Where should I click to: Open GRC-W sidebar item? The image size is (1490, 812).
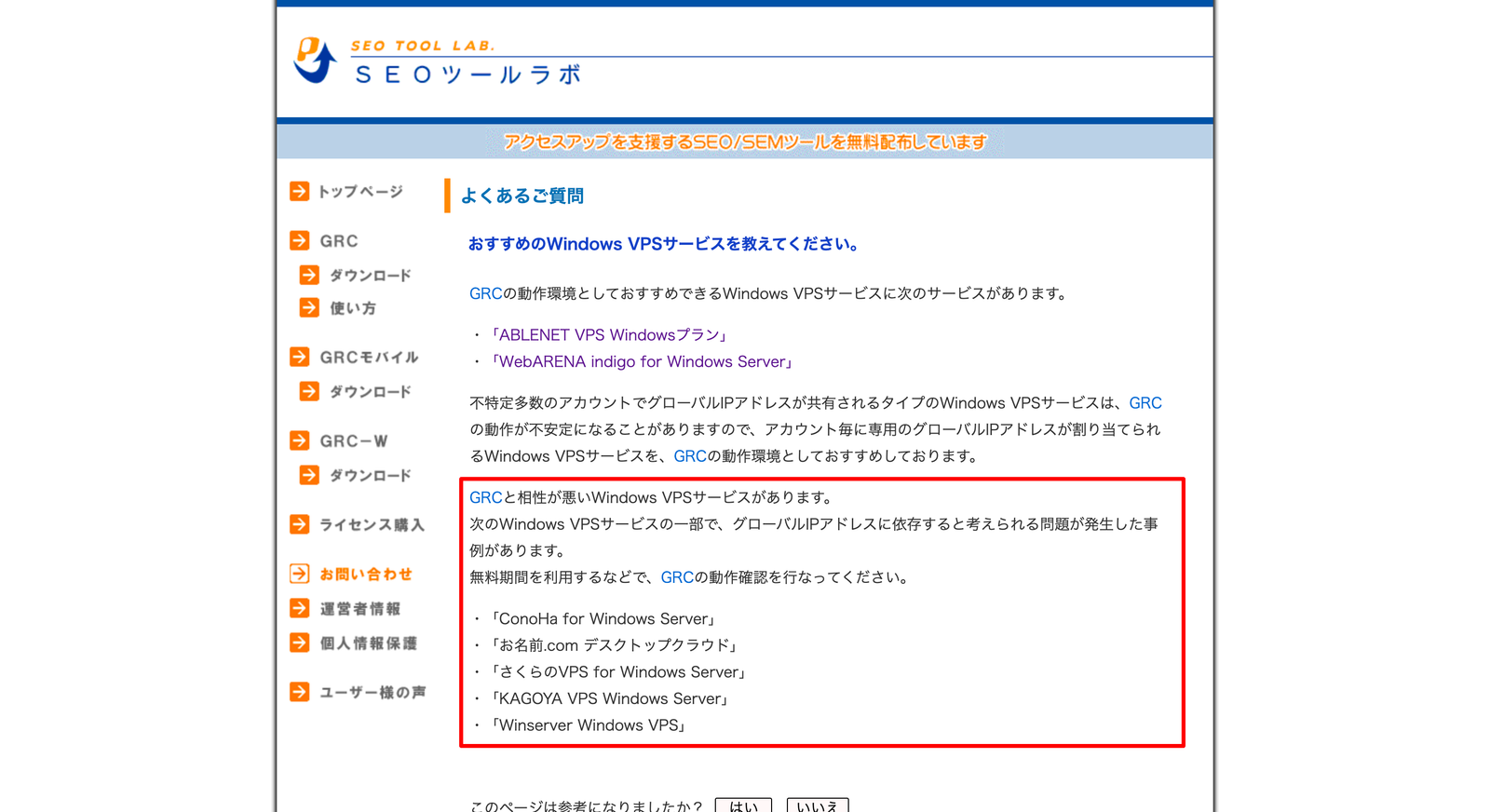click(354, 441)
